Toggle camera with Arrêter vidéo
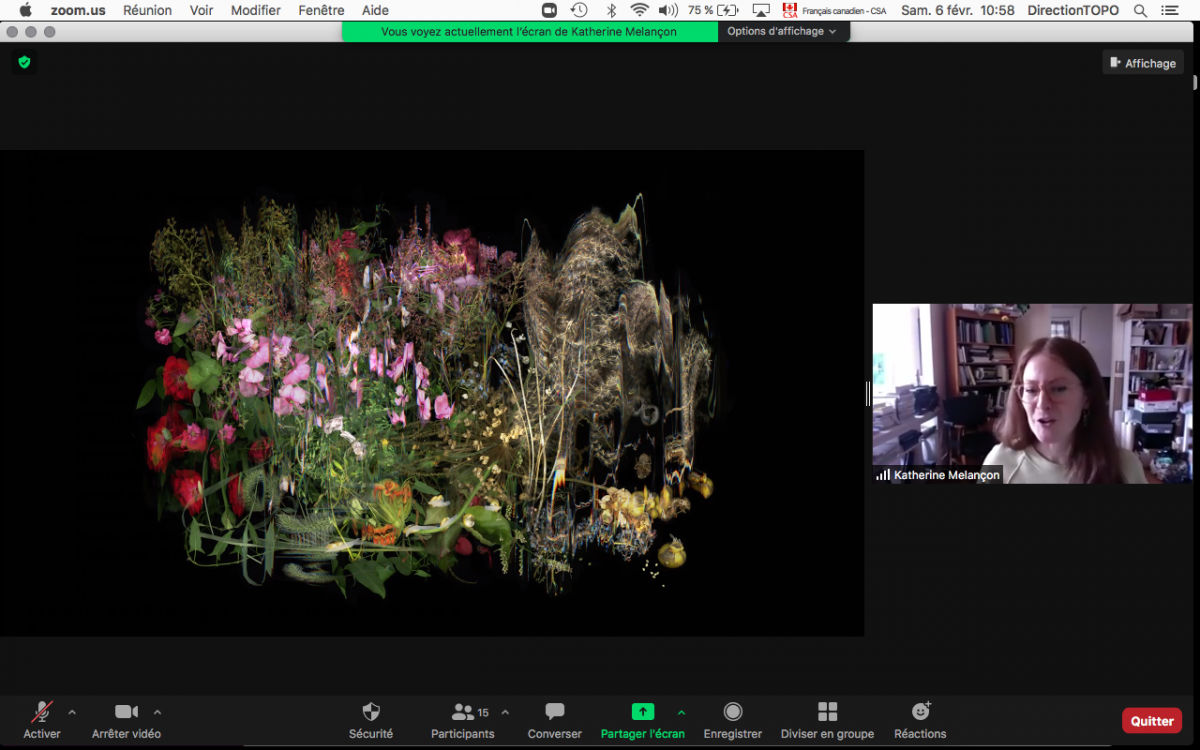The height and width of the screenshot is (750, 1200). 126,712
